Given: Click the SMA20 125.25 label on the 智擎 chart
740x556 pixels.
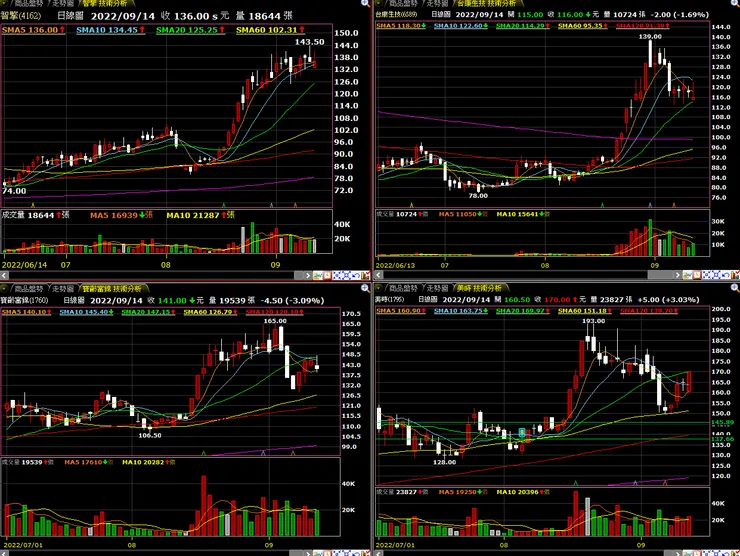Looking at the screenshot, I should (190, 30).
